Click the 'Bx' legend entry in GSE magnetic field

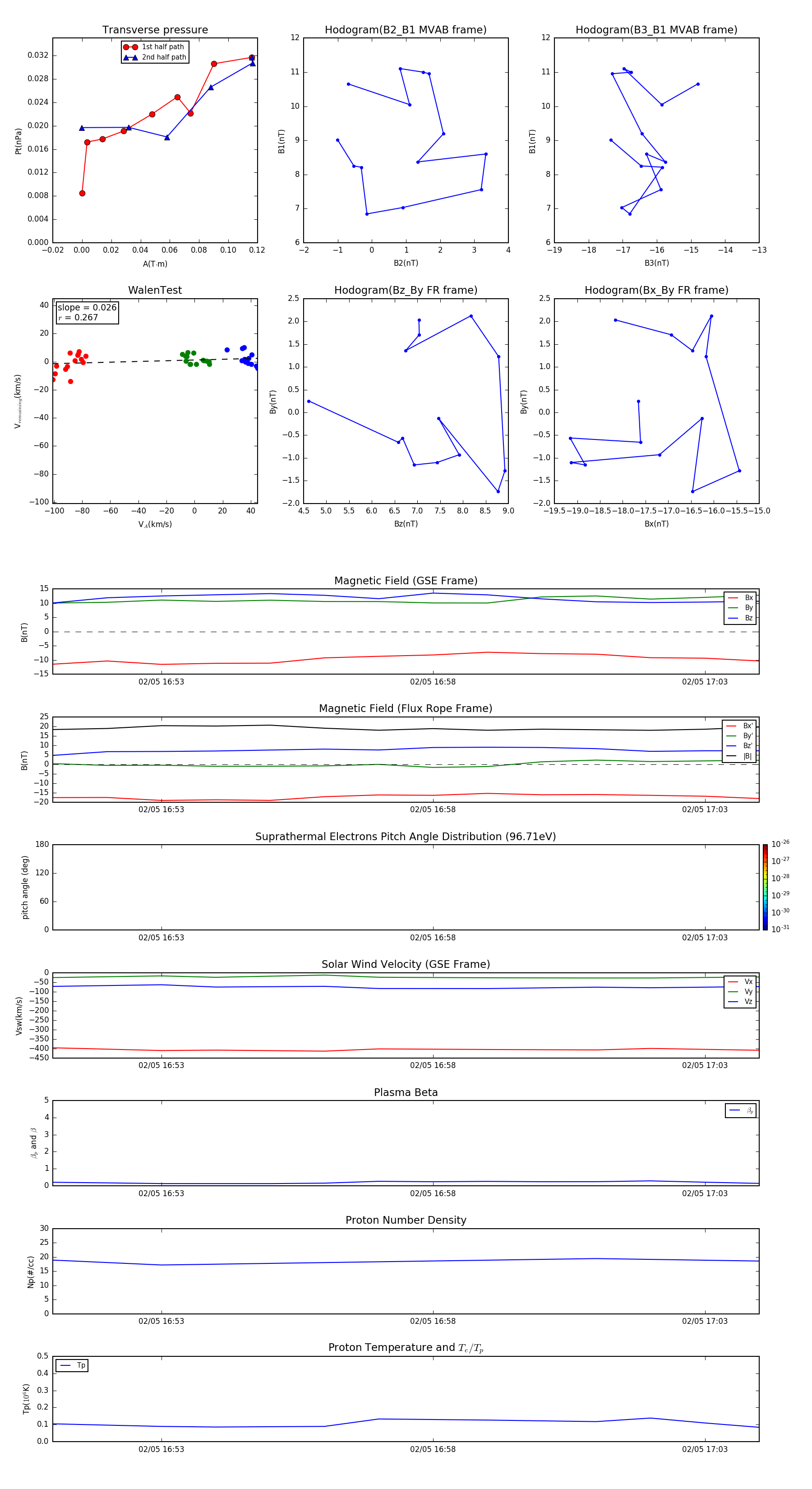(x=741, y=598)
